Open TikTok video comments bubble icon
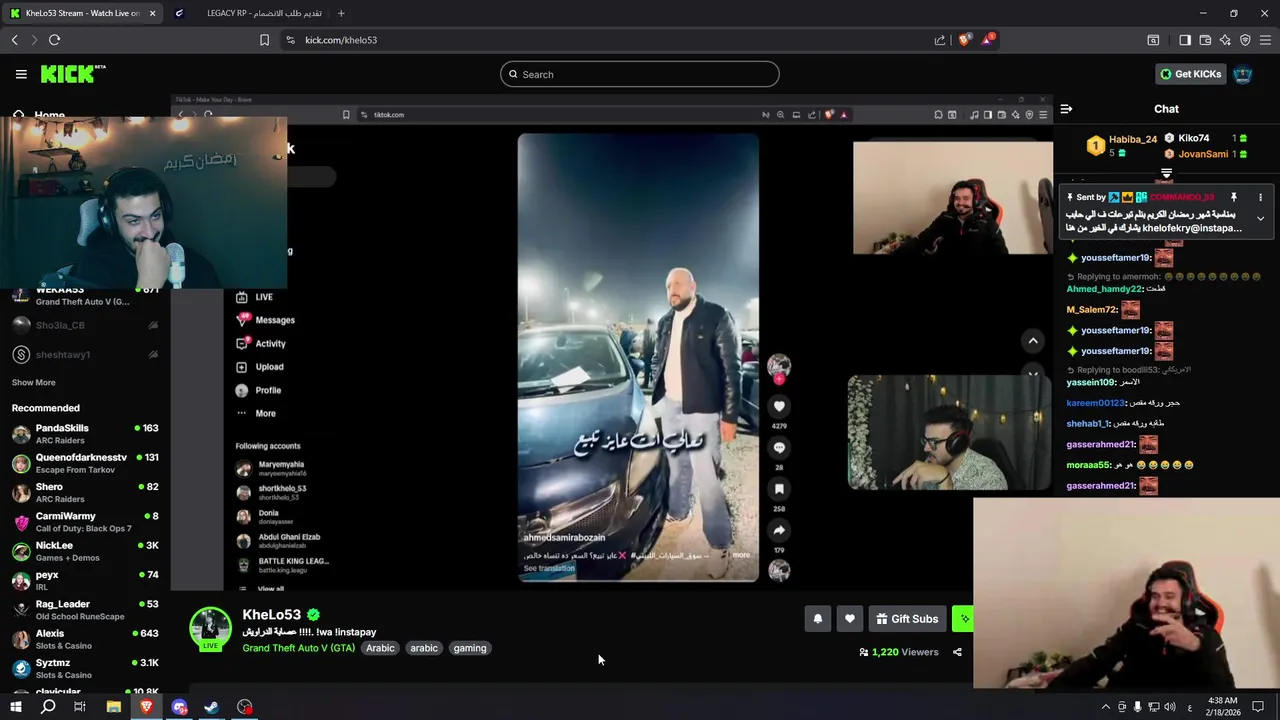This screenshot has width=1280, height=720. click(779, 447)
